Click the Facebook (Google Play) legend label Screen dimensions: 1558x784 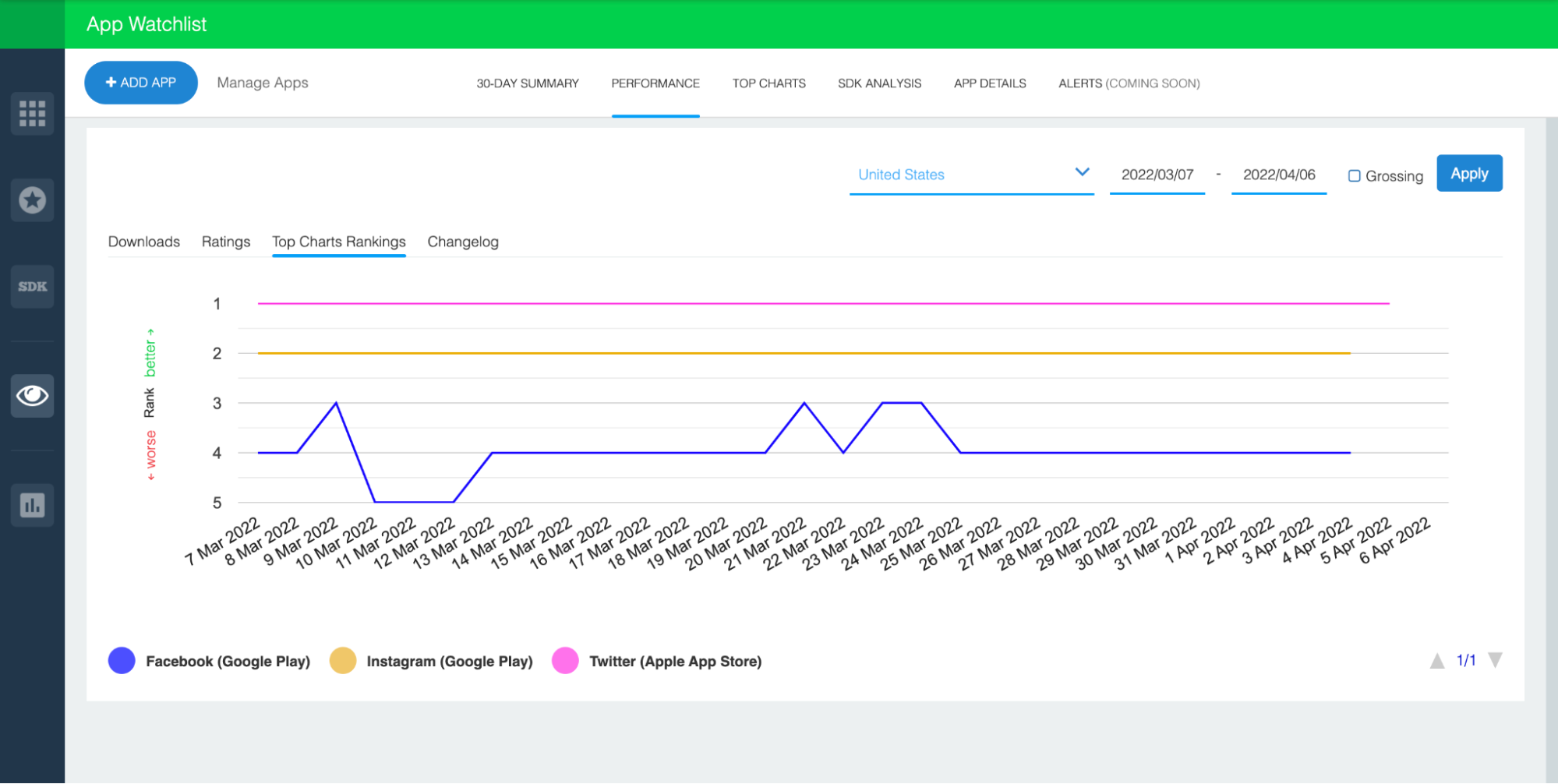point(228,662)
